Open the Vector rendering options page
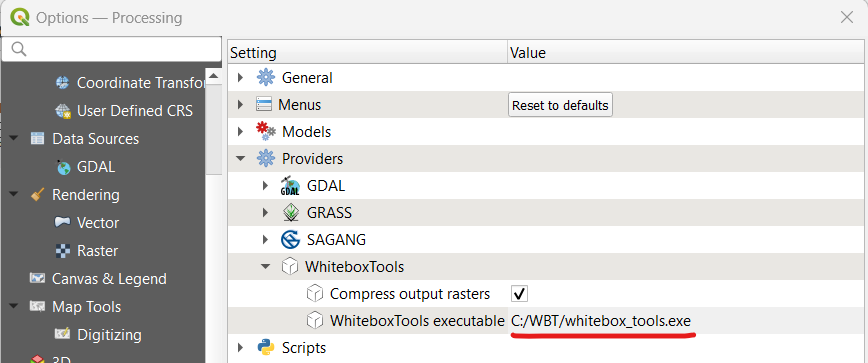 click(98, 223)
